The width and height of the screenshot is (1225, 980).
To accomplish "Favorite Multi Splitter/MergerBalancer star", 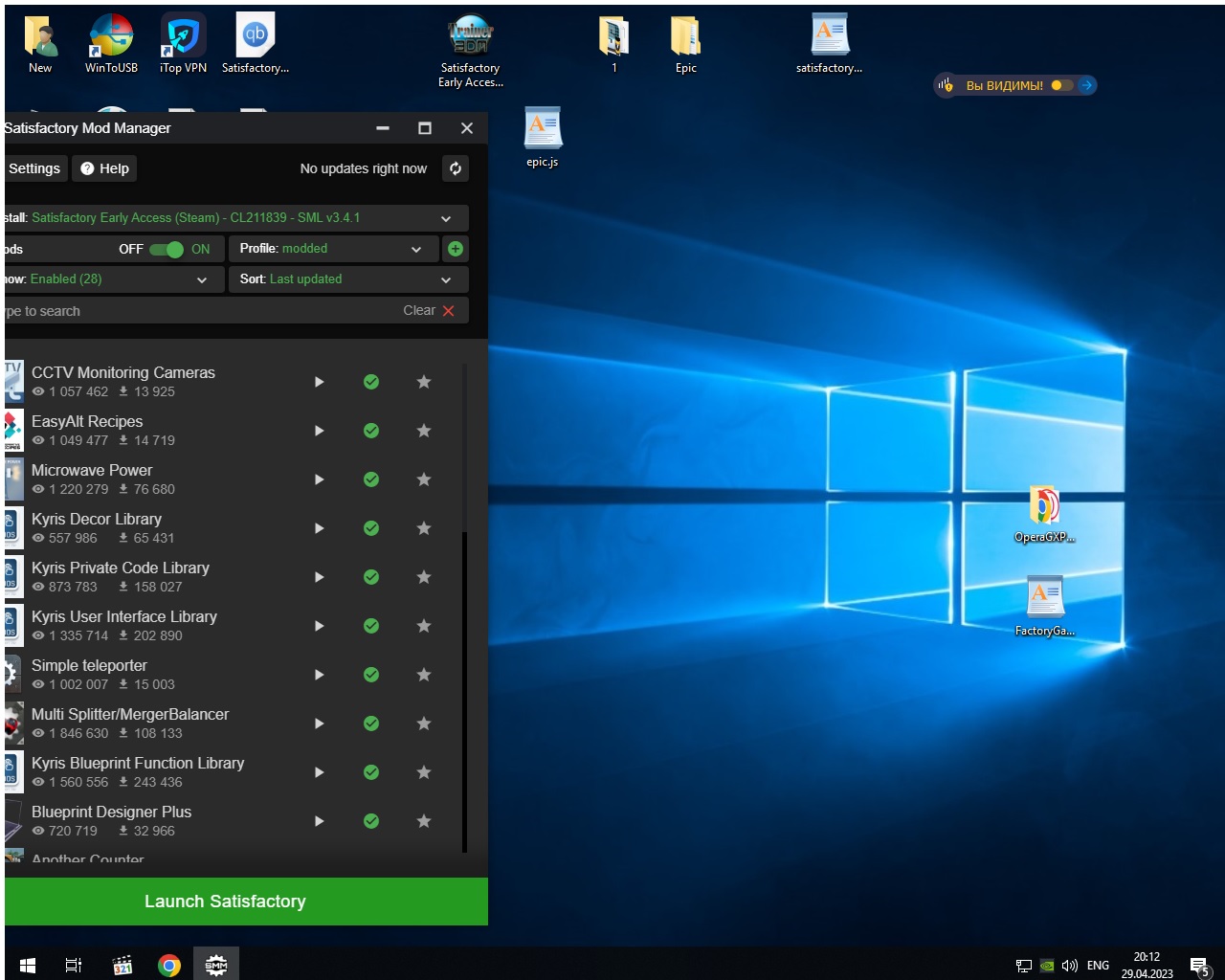I will click(424, 724).
